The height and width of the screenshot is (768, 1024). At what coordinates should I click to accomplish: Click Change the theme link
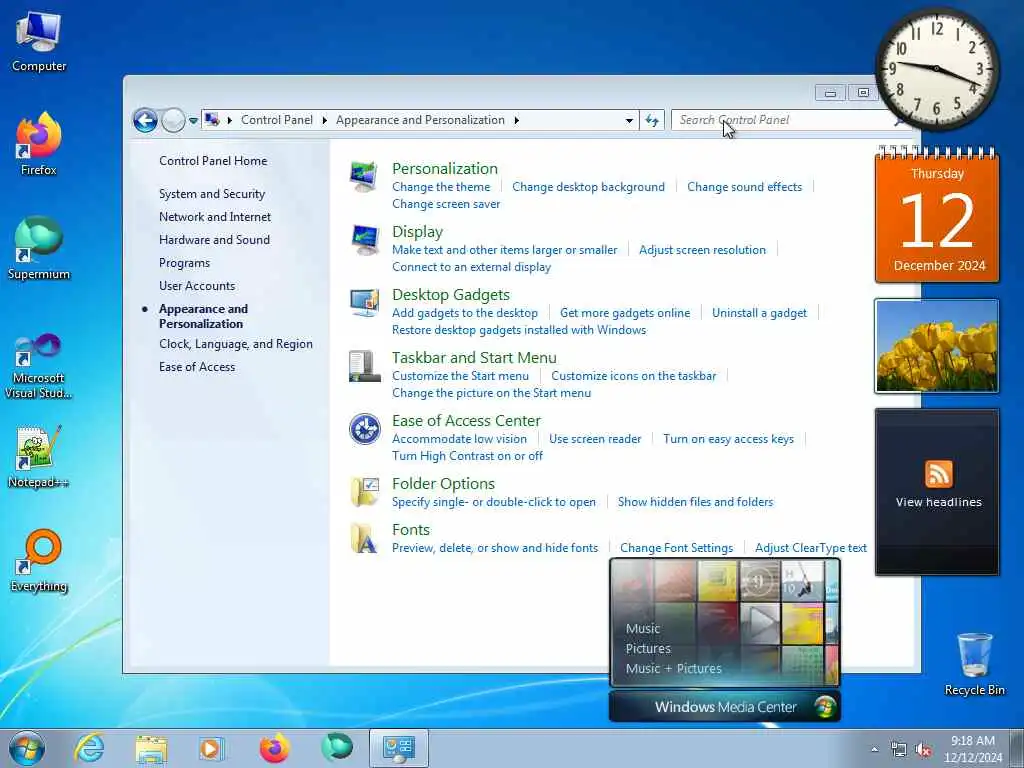[x=441, y=187]
